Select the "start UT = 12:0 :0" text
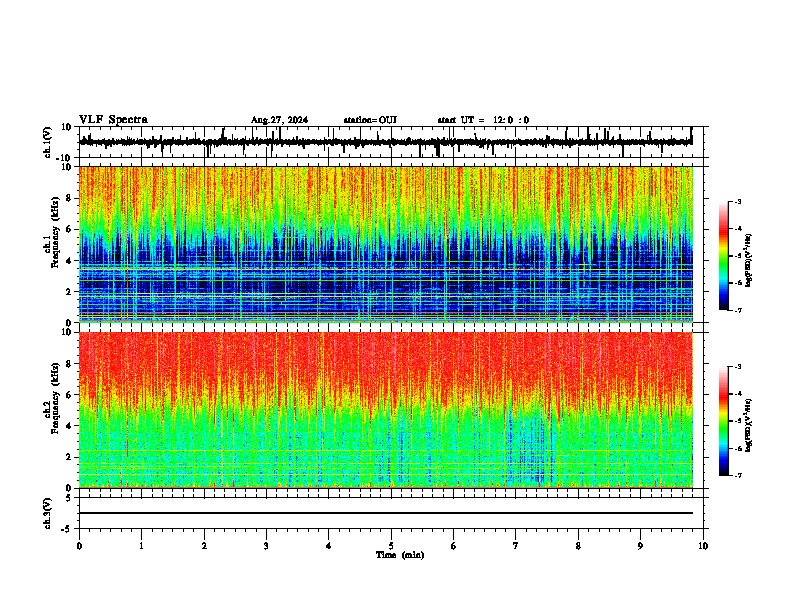The image size is (792, 612). 483,120
